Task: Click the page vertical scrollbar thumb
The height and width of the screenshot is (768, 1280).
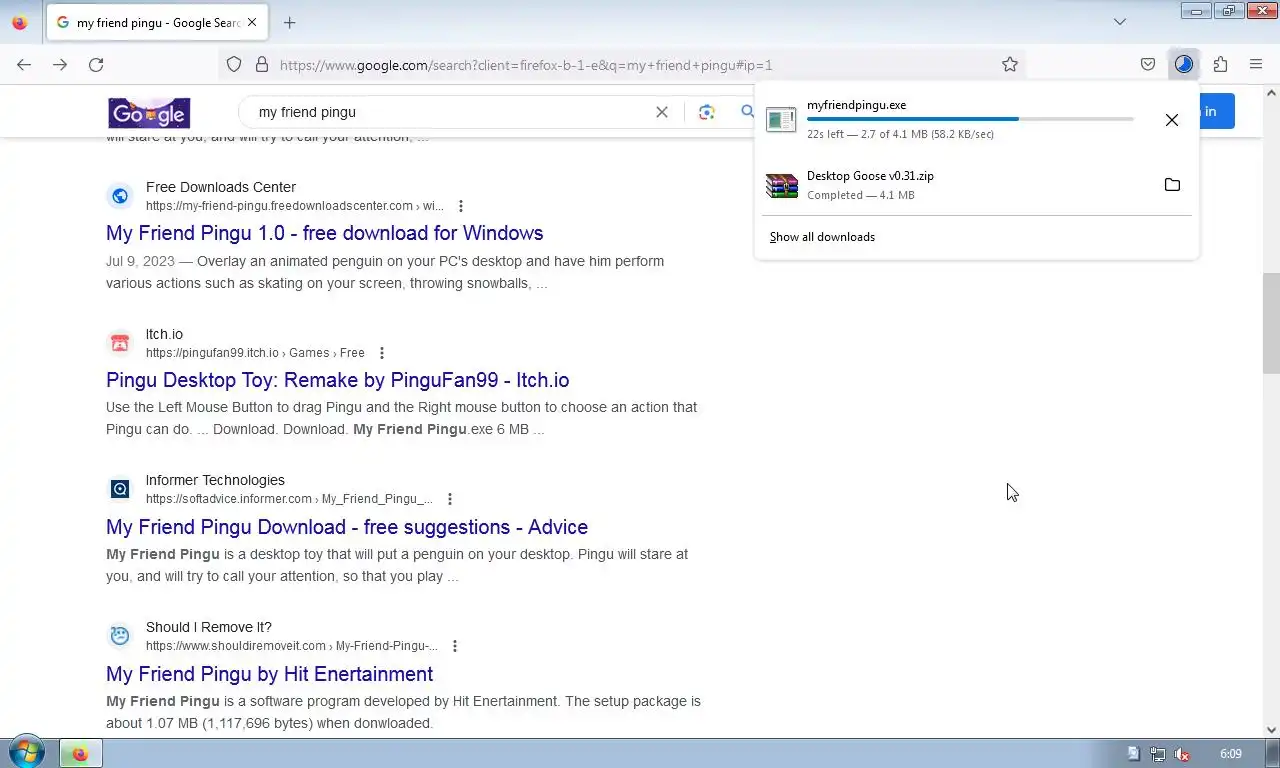Action: (1272, 322)
